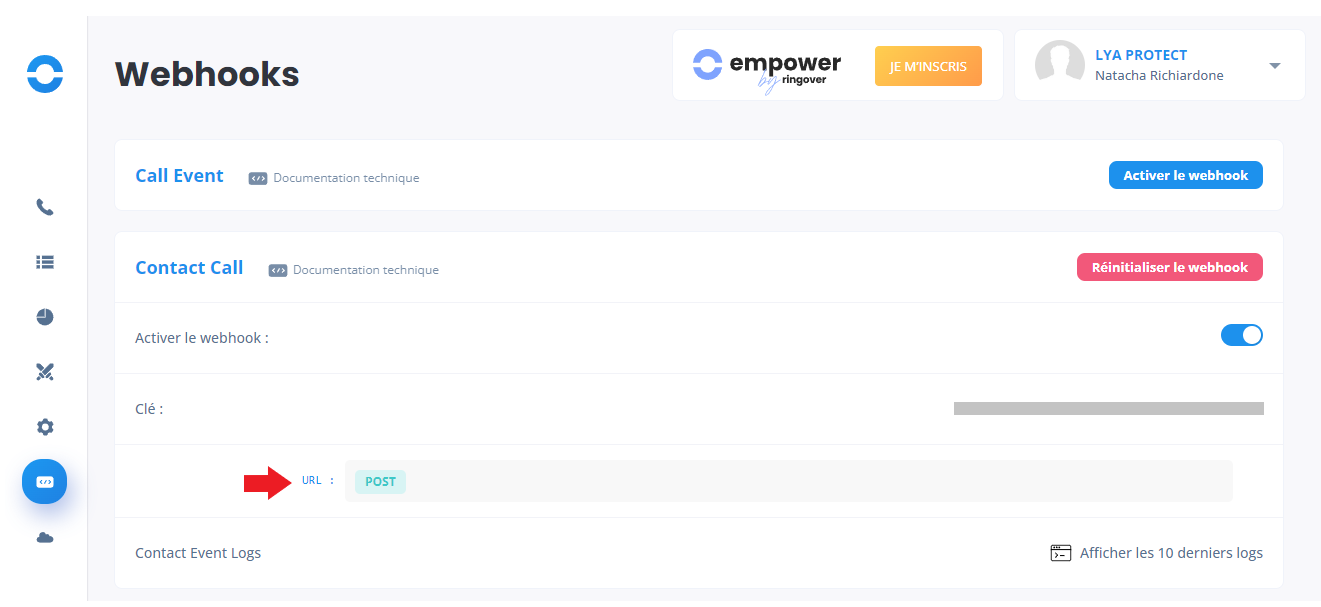Click Activer le webhook for Call Event

[x=1185, y=176]
